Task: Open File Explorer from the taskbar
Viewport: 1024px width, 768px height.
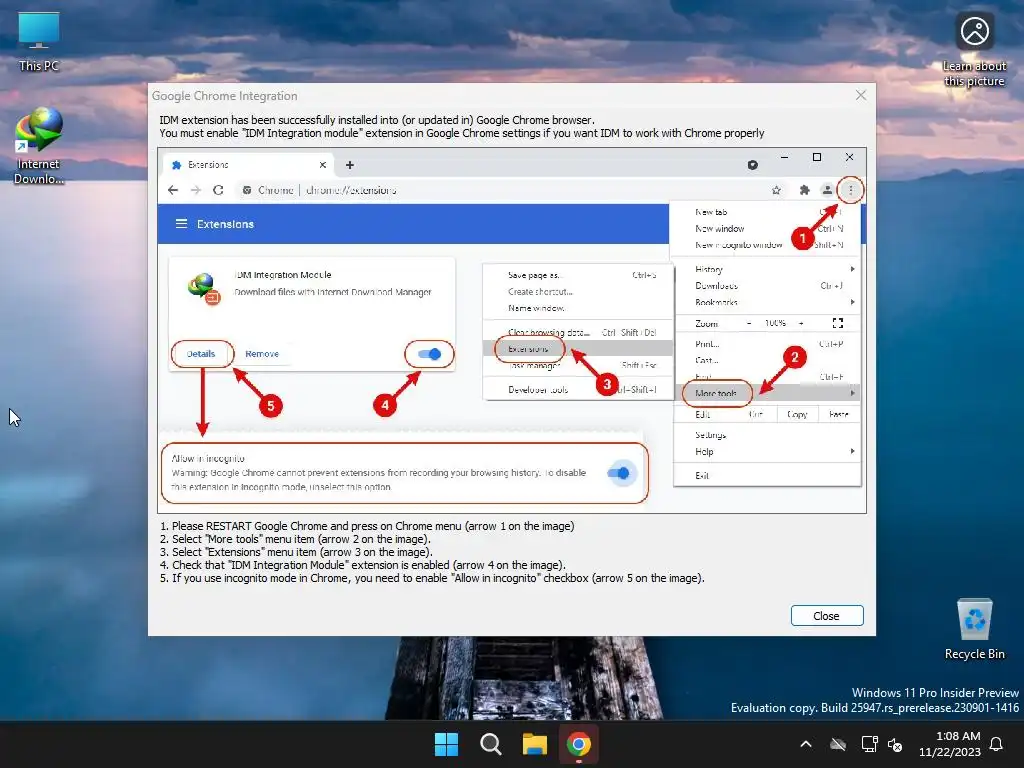Action: click(x=535, y=744)
